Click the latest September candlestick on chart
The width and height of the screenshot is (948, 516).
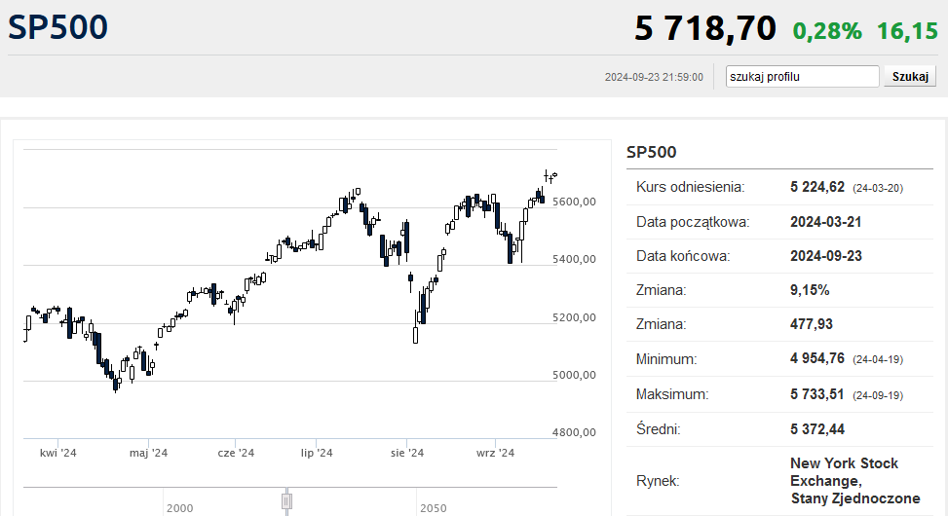(555, 175)
